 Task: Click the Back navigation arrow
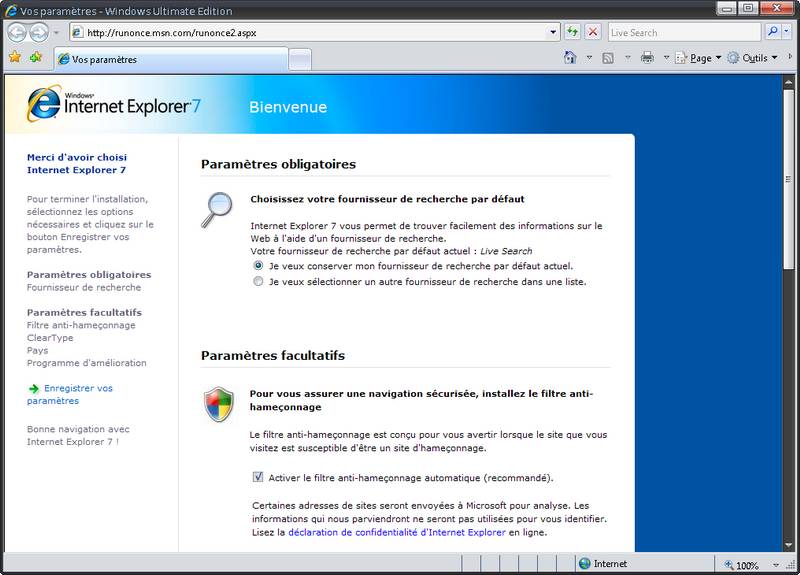(x=17, y=33)
